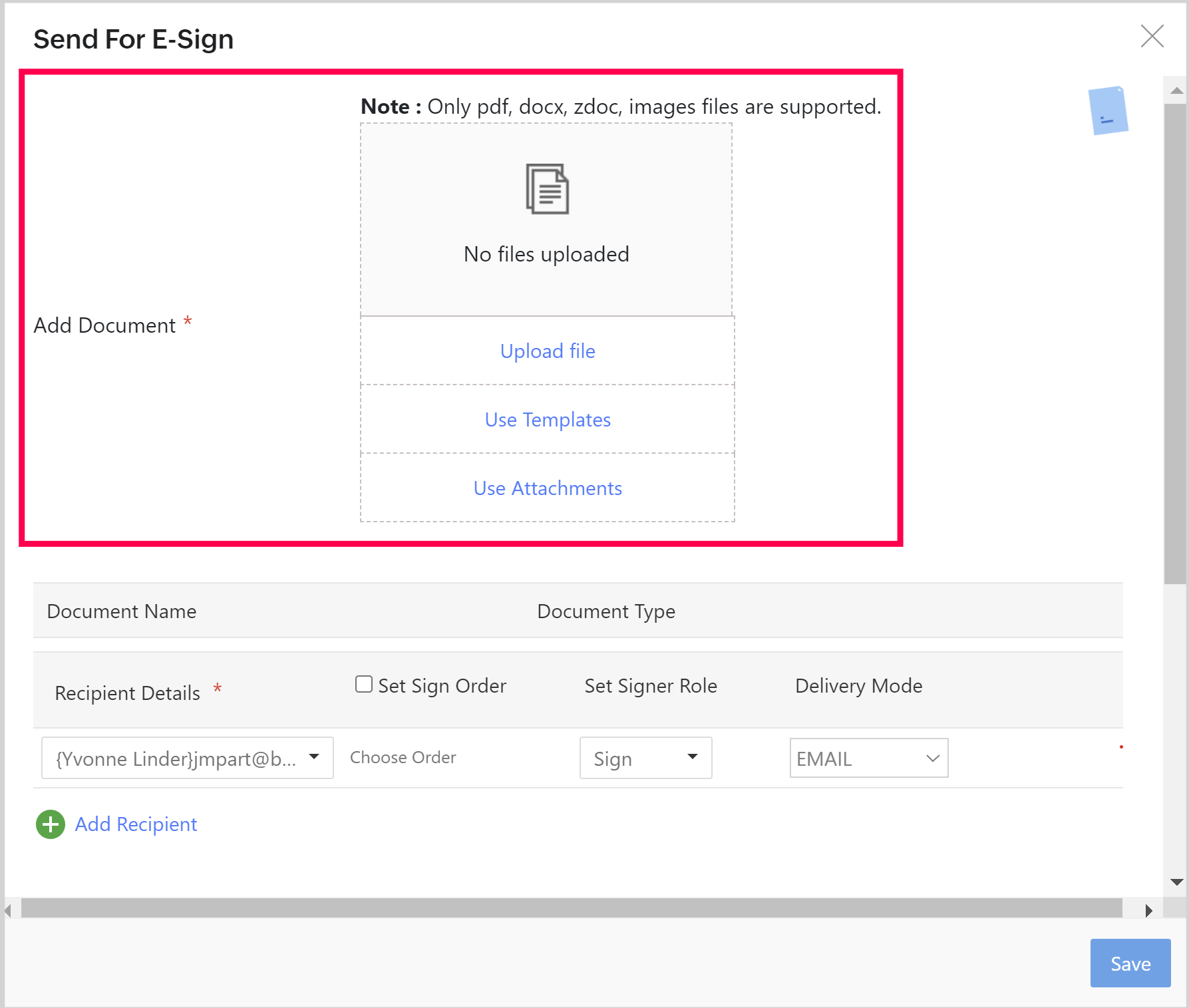
Task: Click the Add Recipient link
Action: pos(136,824)
